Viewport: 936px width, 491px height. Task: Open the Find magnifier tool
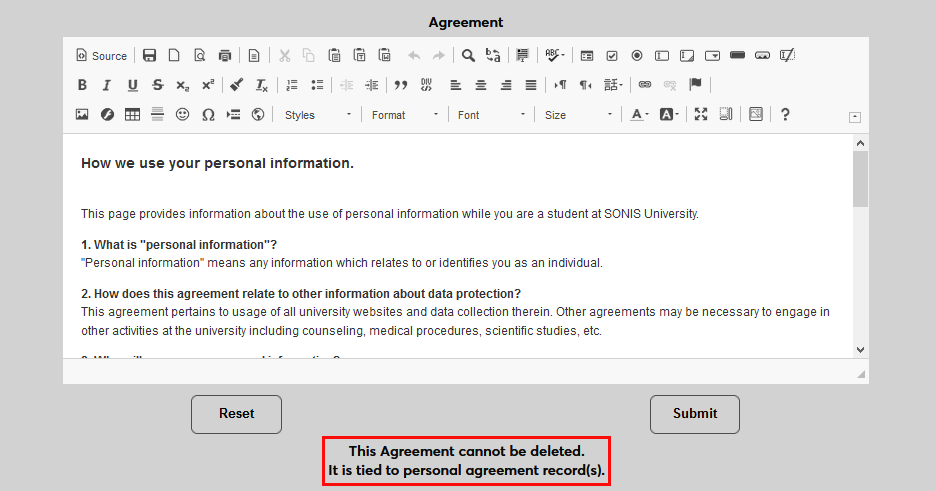(468, 55)
